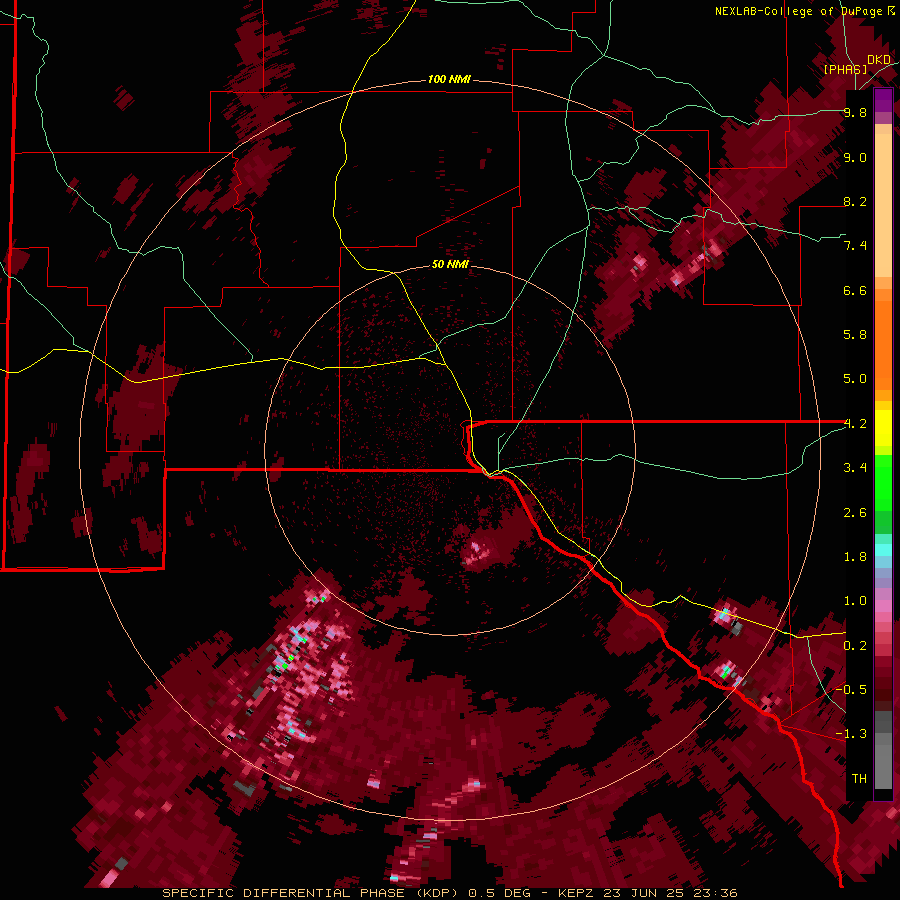
Task: Click the 1.8 value on the color scale
Action: click(x=855, y=557)
